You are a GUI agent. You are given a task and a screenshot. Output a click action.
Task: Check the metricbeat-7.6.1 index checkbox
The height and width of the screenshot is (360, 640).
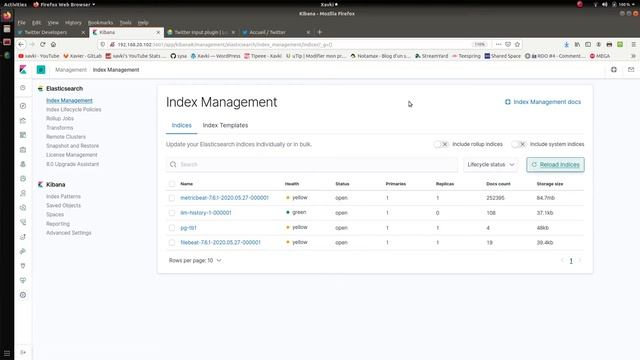(x=172, y=198)
